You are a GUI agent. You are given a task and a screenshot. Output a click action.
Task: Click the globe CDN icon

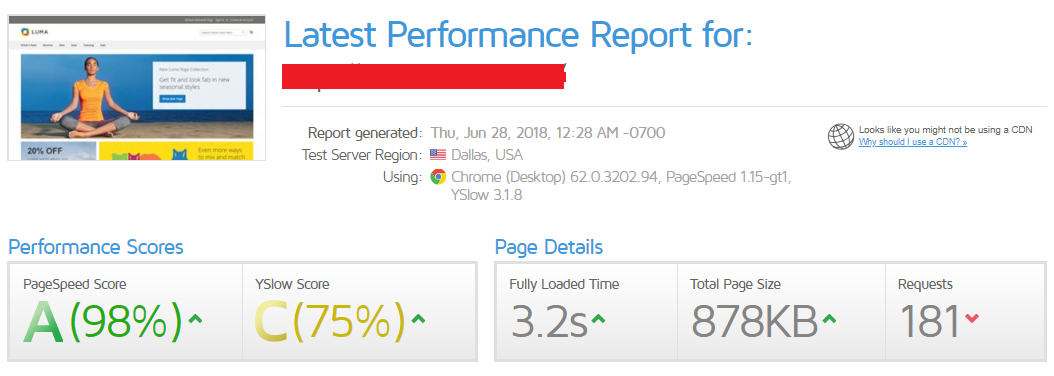tap(840, 137)
